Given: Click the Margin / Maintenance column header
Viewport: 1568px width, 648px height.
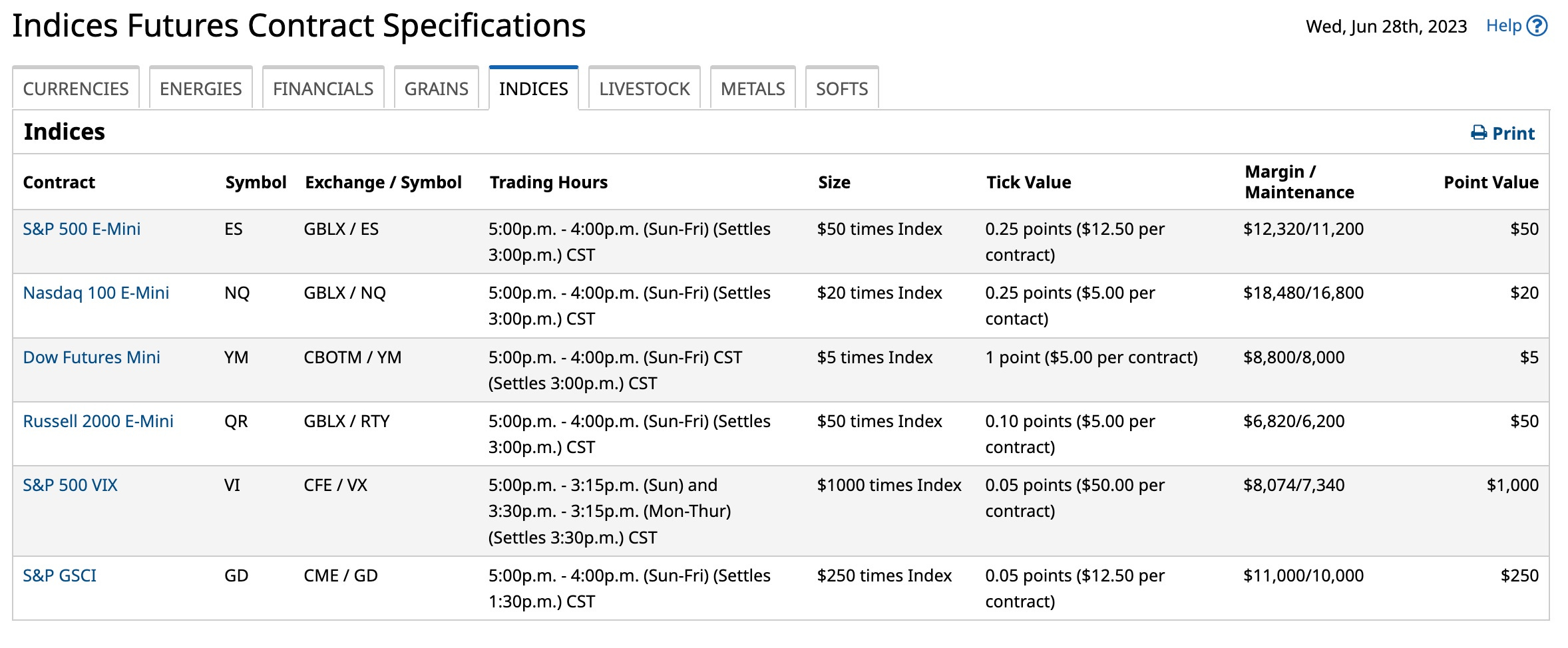Looking at the screenshot, I should (x=1299, y=182).
